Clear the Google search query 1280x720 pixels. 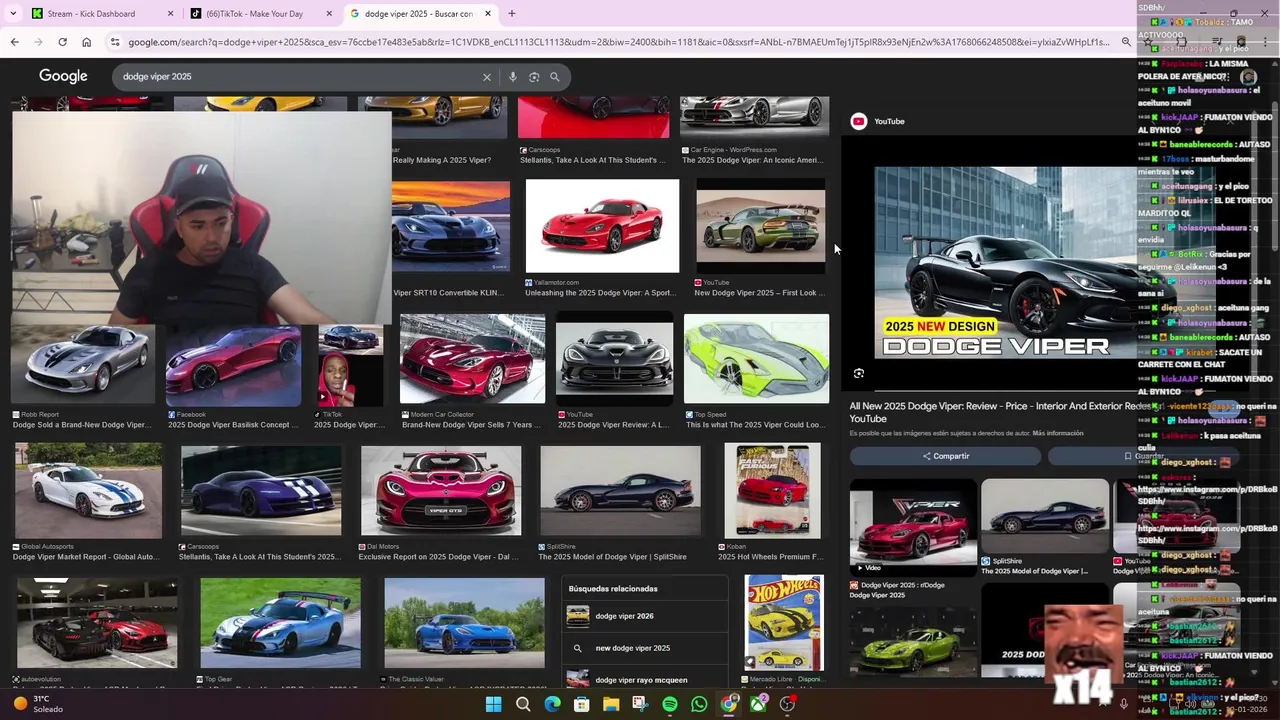click(487, 77)
